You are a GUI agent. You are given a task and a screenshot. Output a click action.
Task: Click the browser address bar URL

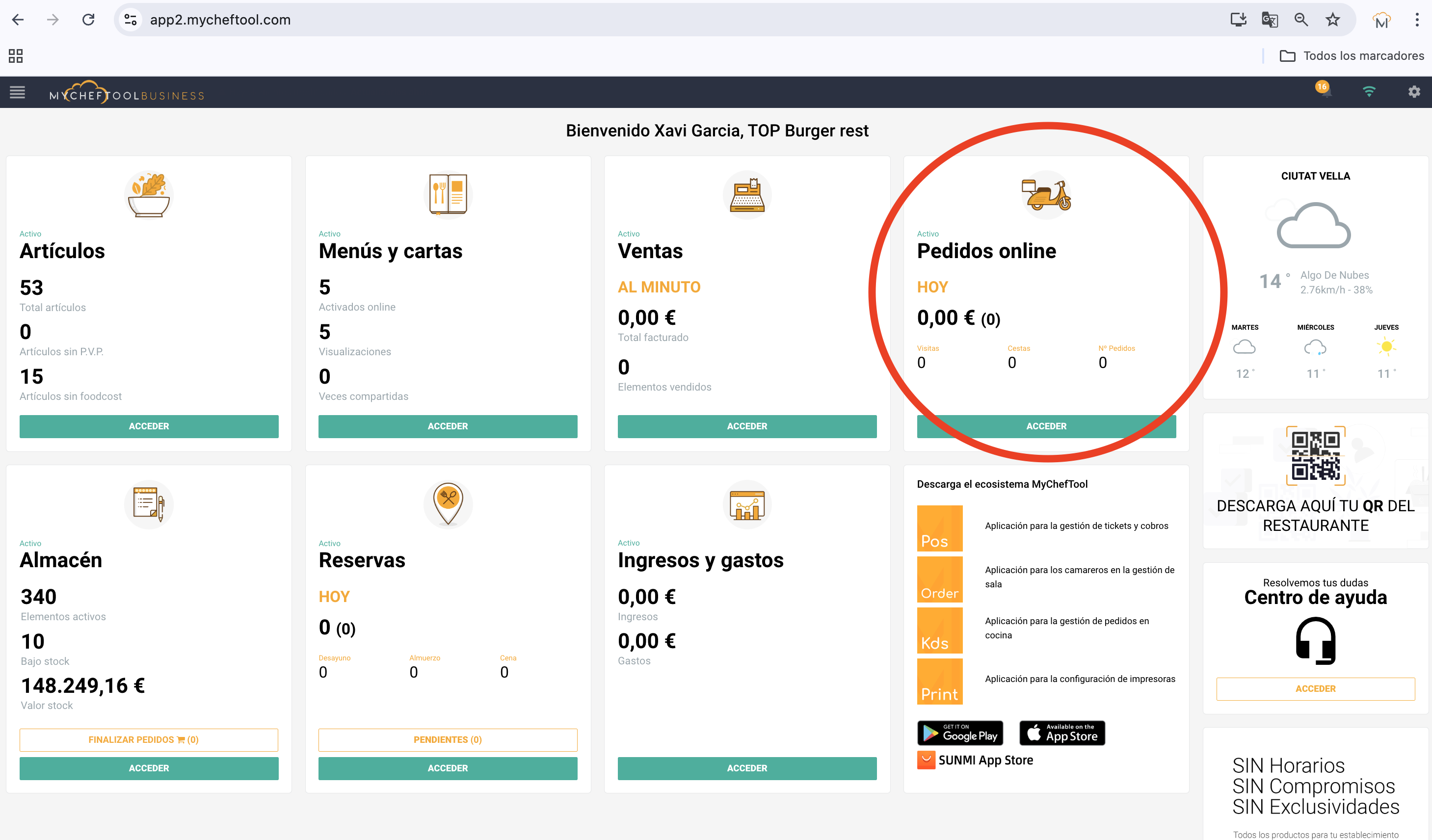click(220, 20)
